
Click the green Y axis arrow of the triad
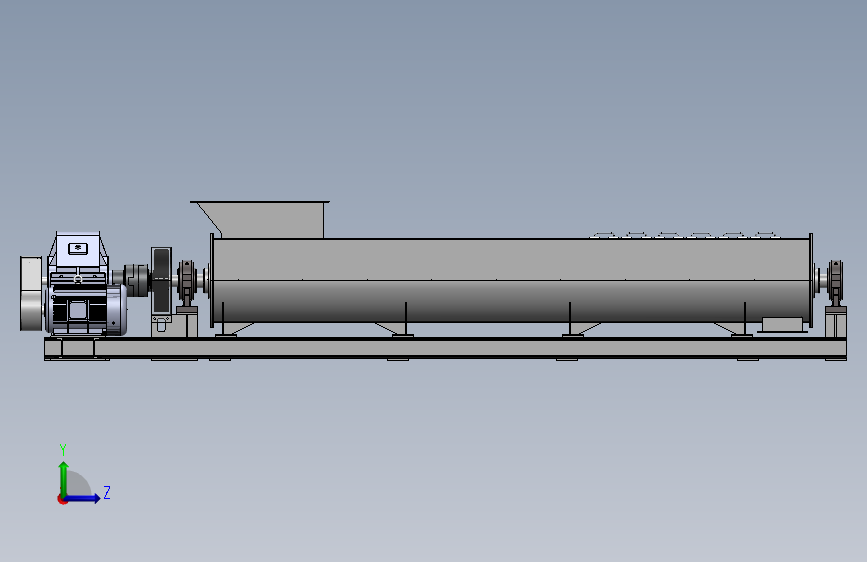(x=64, y=478)
